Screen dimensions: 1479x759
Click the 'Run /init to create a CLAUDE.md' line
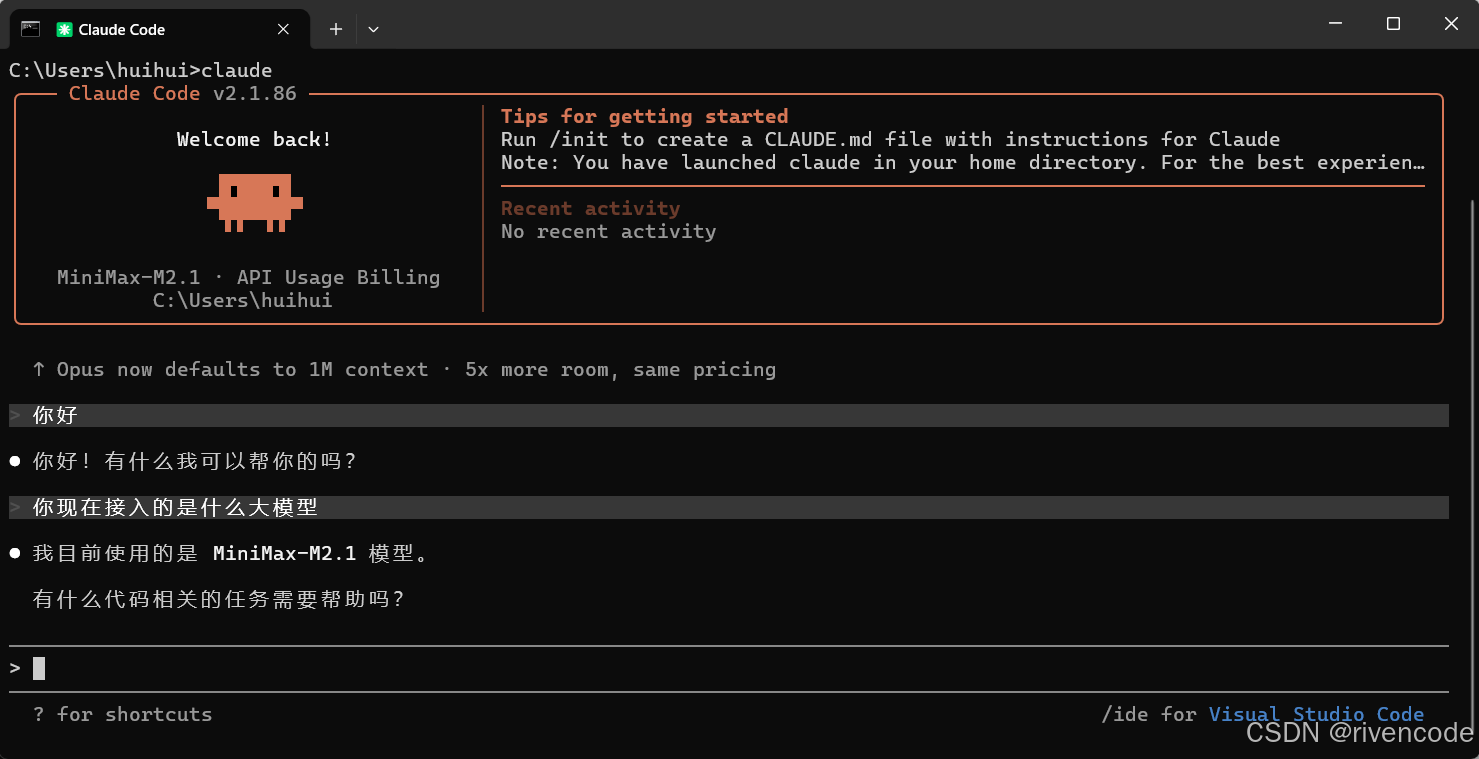[890, 139]
